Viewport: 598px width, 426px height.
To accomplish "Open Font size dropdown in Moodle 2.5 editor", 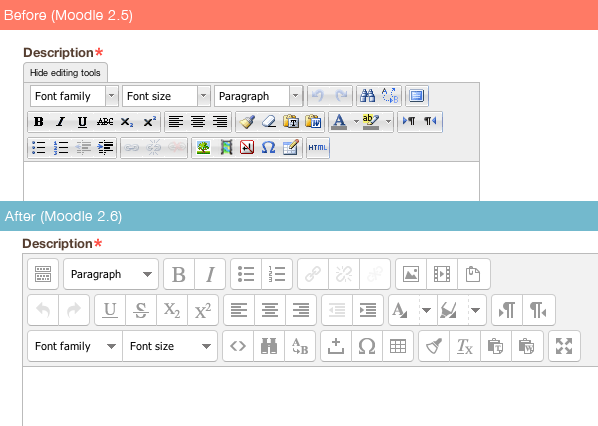I will [x=166, y=96].
